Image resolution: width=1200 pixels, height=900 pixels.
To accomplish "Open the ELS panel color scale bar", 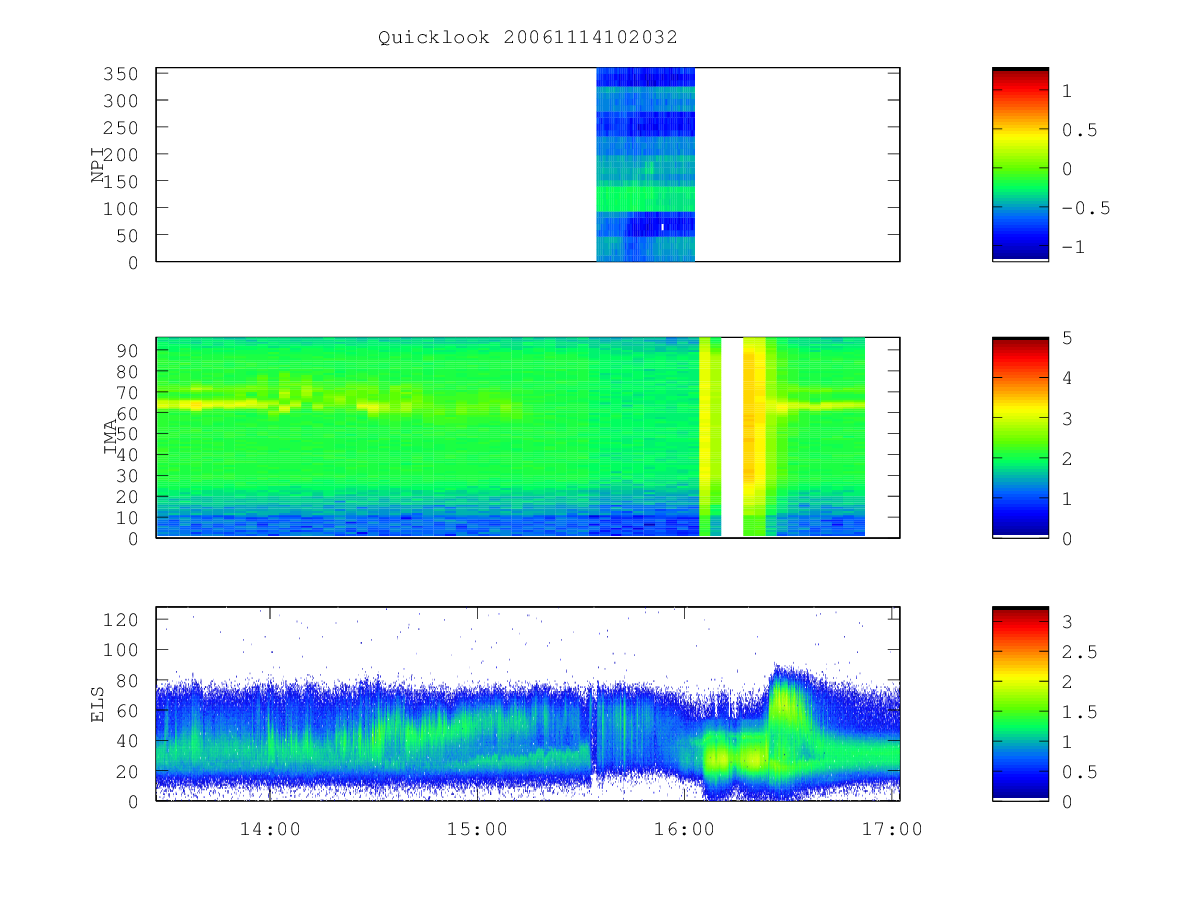I will pyautogui.click(x=1020, y=703).
